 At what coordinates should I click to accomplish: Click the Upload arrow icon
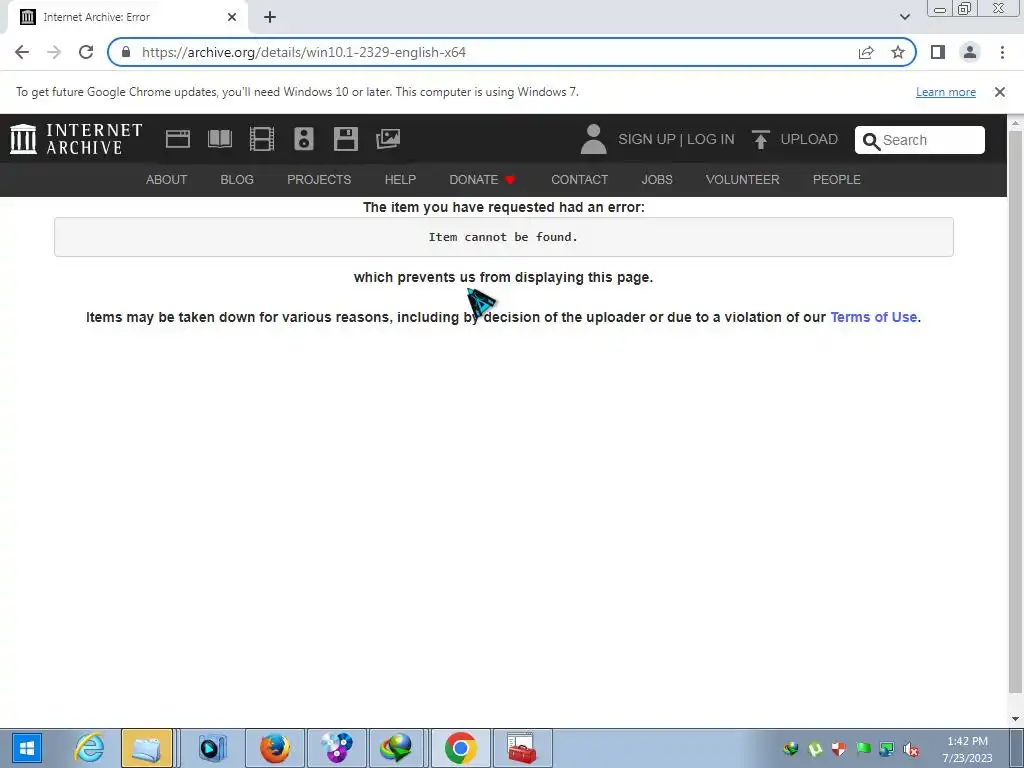760,139
